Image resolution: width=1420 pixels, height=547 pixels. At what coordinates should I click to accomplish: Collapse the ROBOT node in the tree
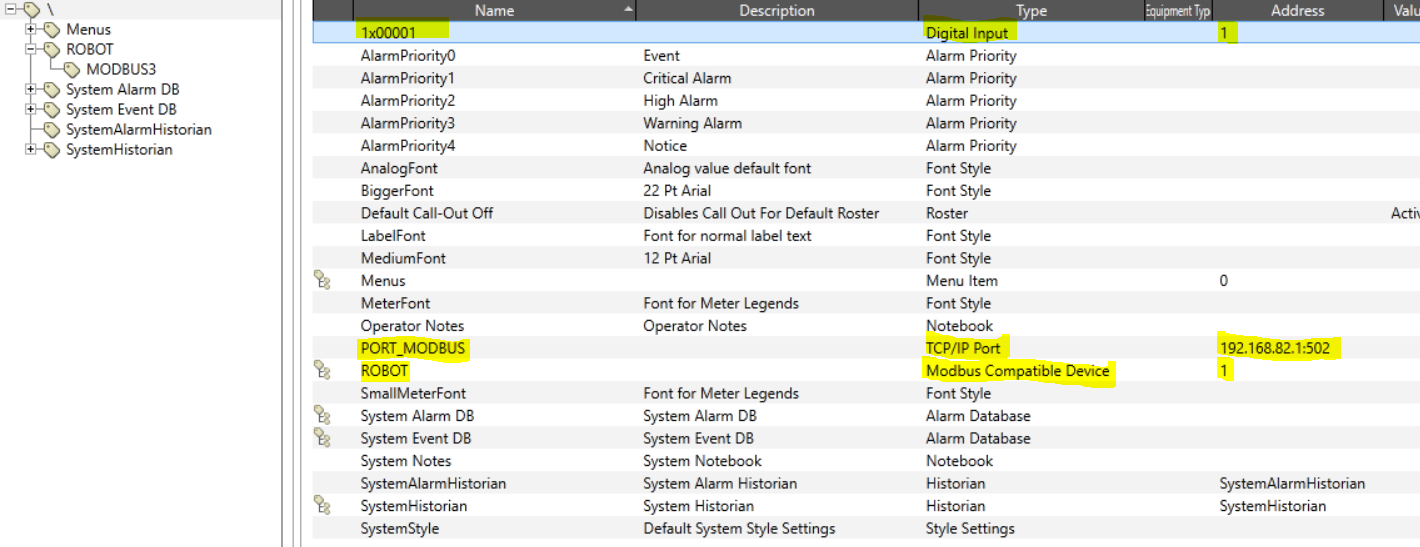coord(31,49)
